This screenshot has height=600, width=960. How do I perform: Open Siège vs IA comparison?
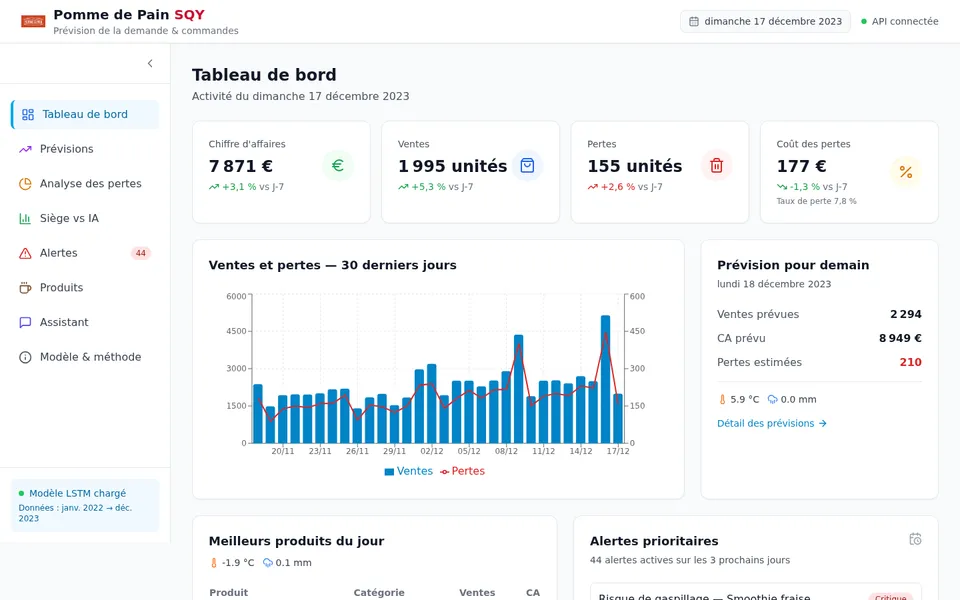(85, 219)
